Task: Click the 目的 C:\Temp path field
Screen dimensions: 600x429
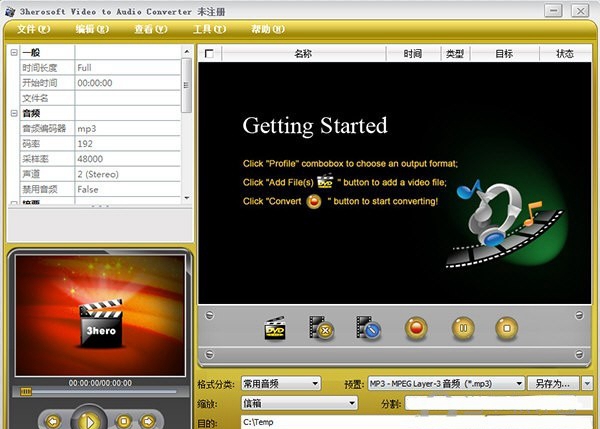Action: pyautogui.click(x=417, y=422)
